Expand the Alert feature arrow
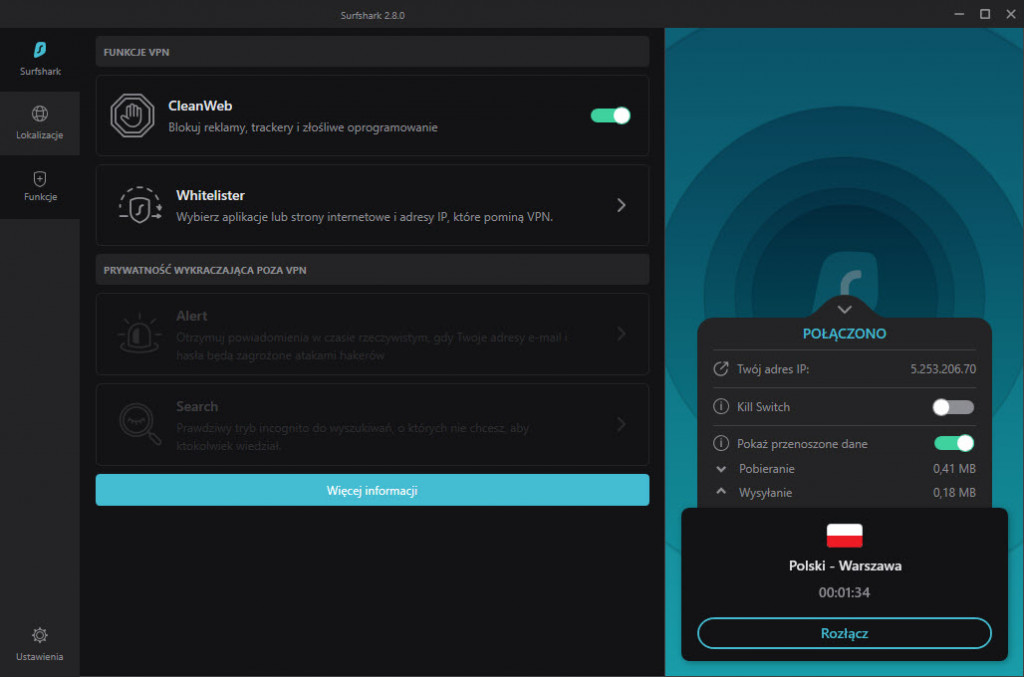The image size is (1024, 677). pos(621,334)
